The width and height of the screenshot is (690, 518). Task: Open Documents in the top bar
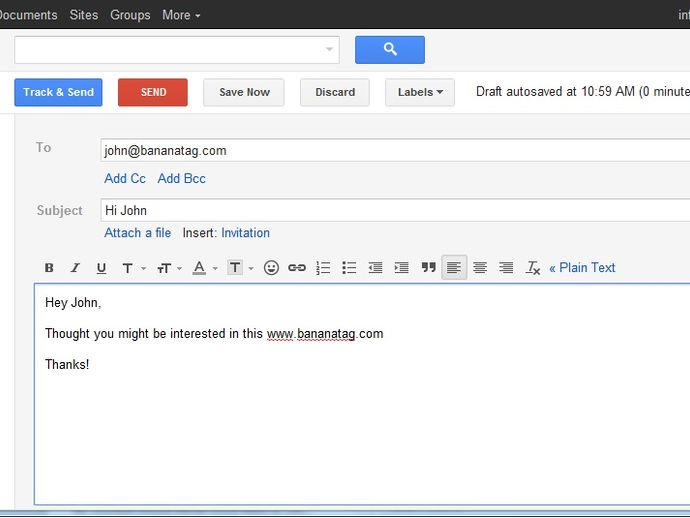point(28,15)
